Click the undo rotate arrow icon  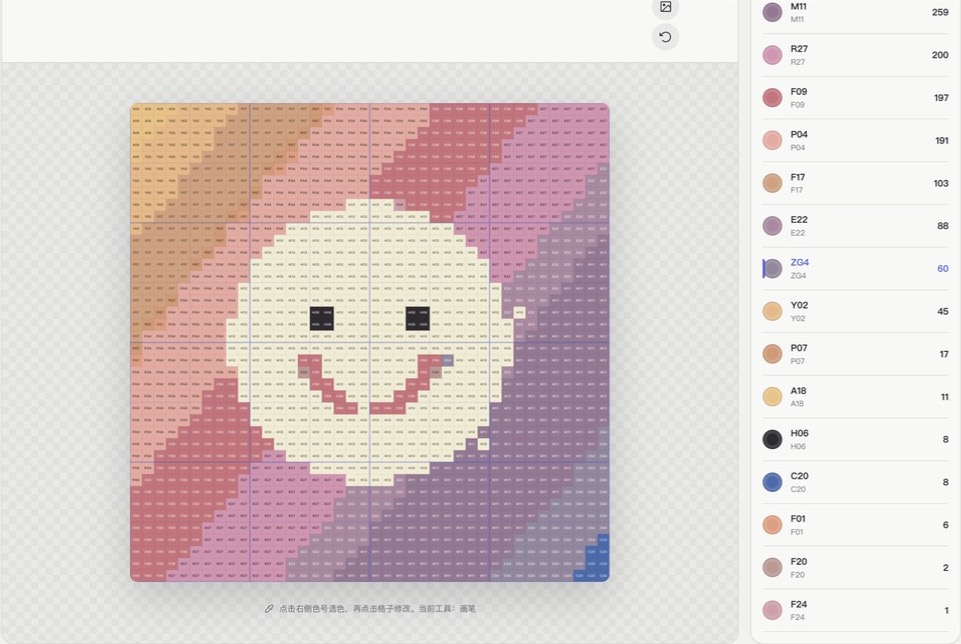(666, 37)
